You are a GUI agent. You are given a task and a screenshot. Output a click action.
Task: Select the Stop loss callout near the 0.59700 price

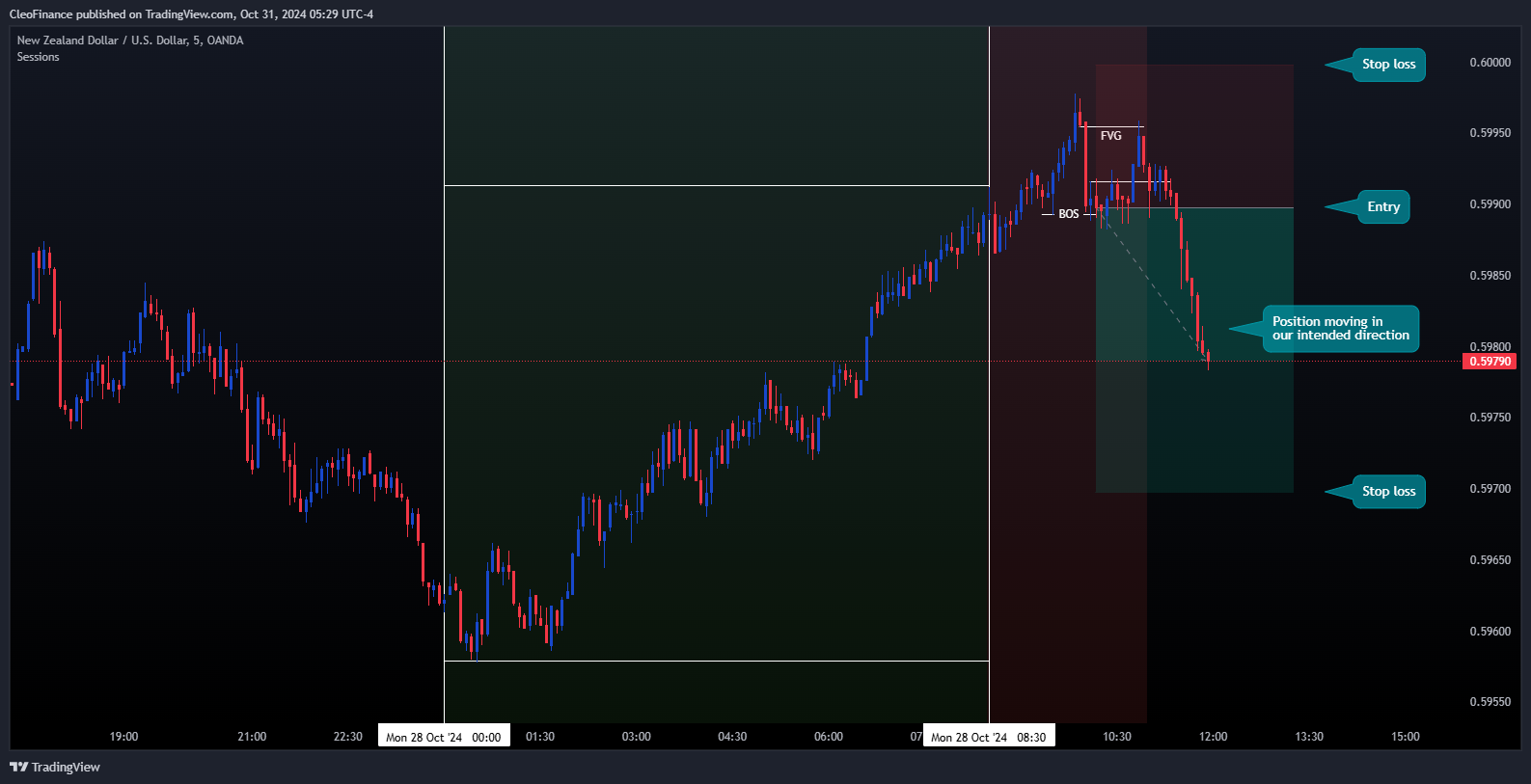[1388, 492]
